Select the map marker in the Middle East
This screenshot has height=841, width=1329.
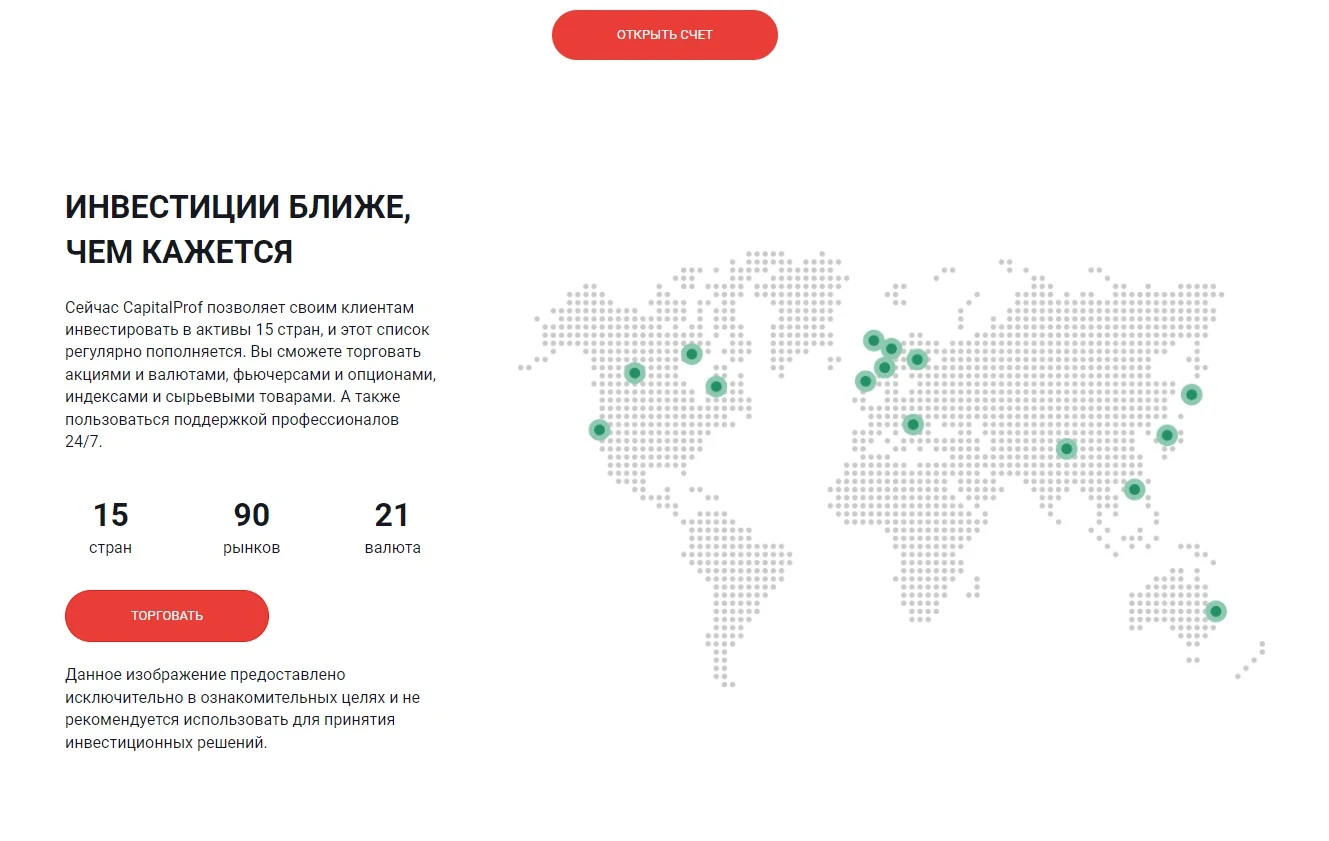tap(912, 424)
